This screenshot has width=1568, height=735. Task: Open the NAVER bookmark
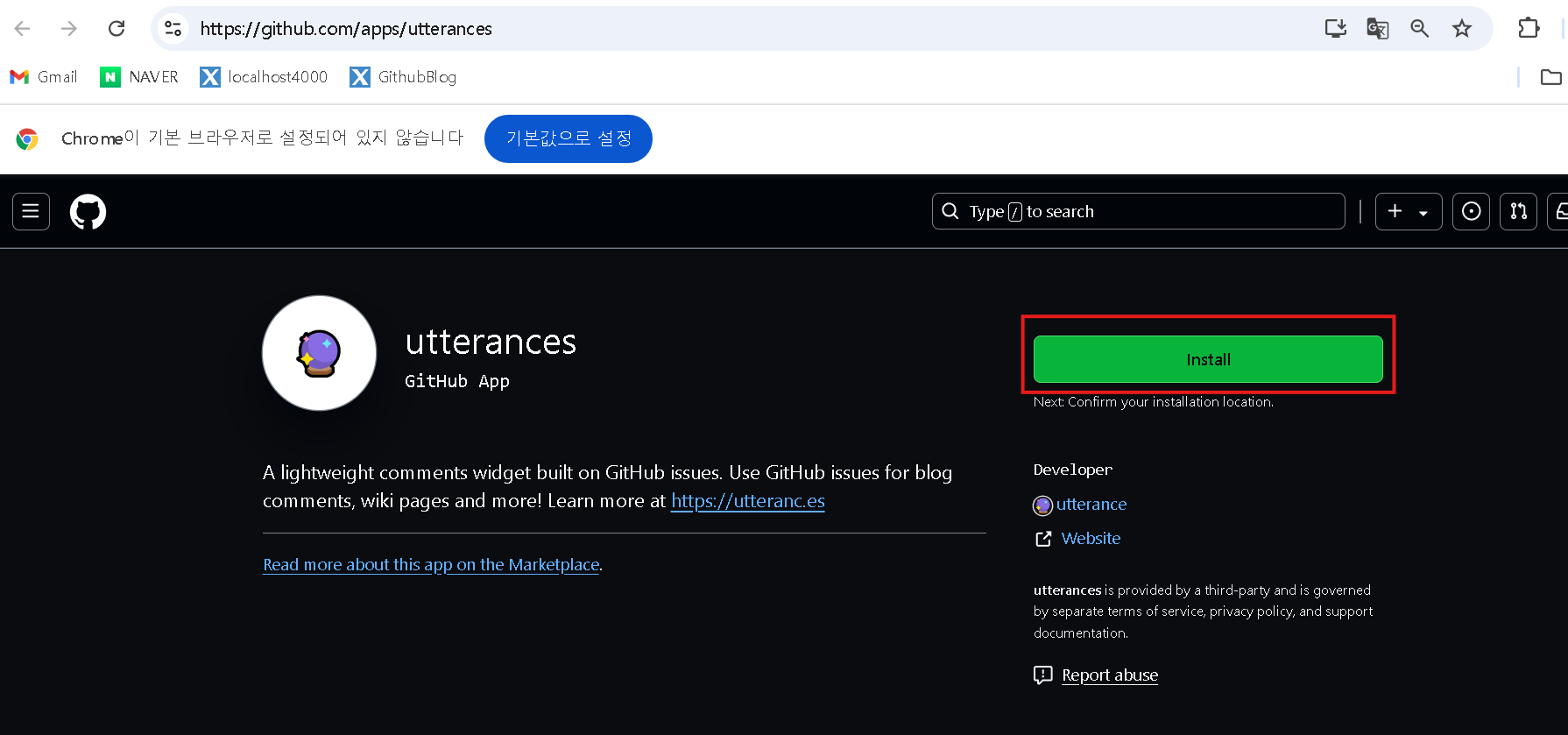139,77
